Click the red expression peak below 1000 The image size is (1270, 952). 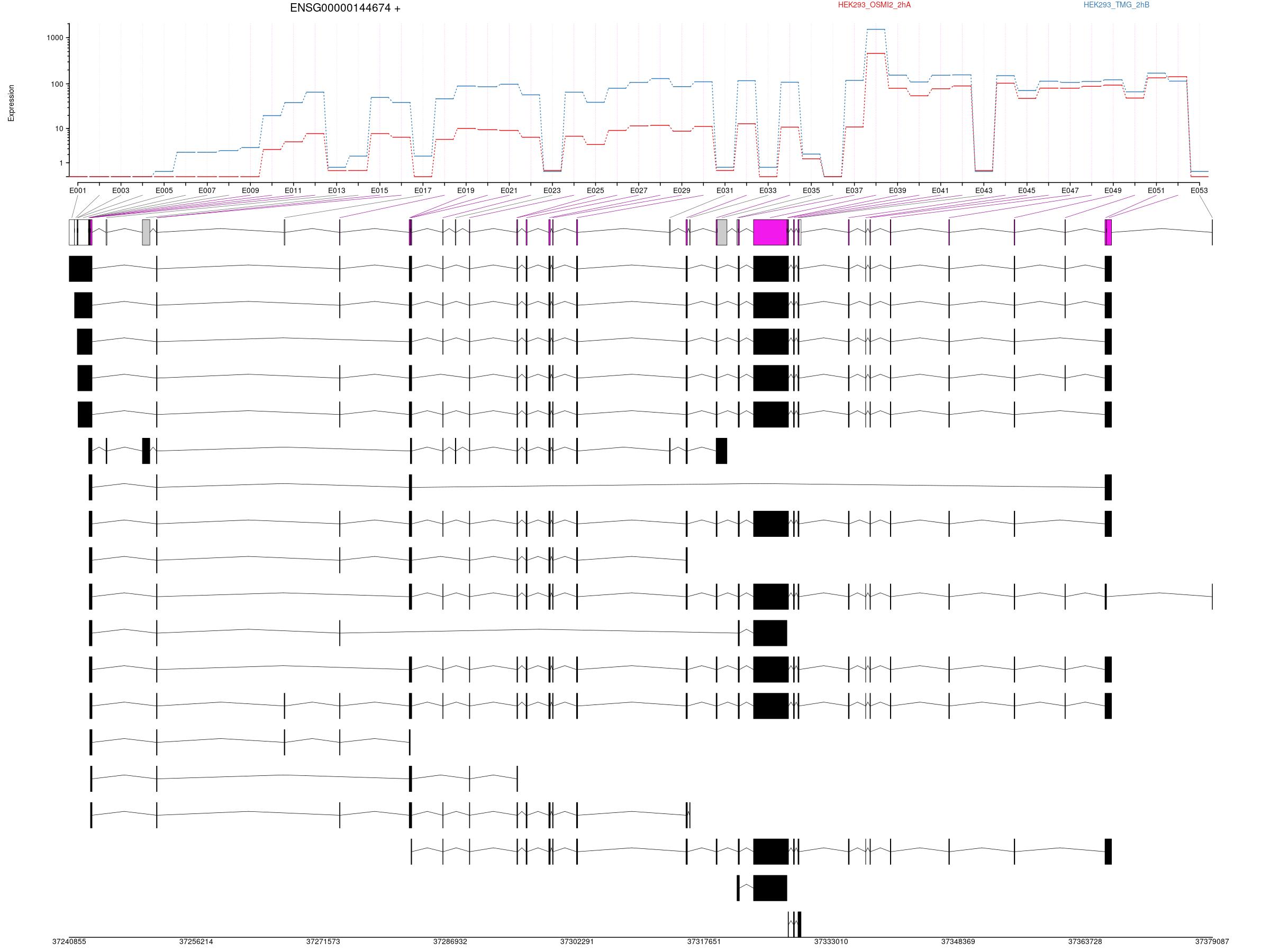pos(876,53)
